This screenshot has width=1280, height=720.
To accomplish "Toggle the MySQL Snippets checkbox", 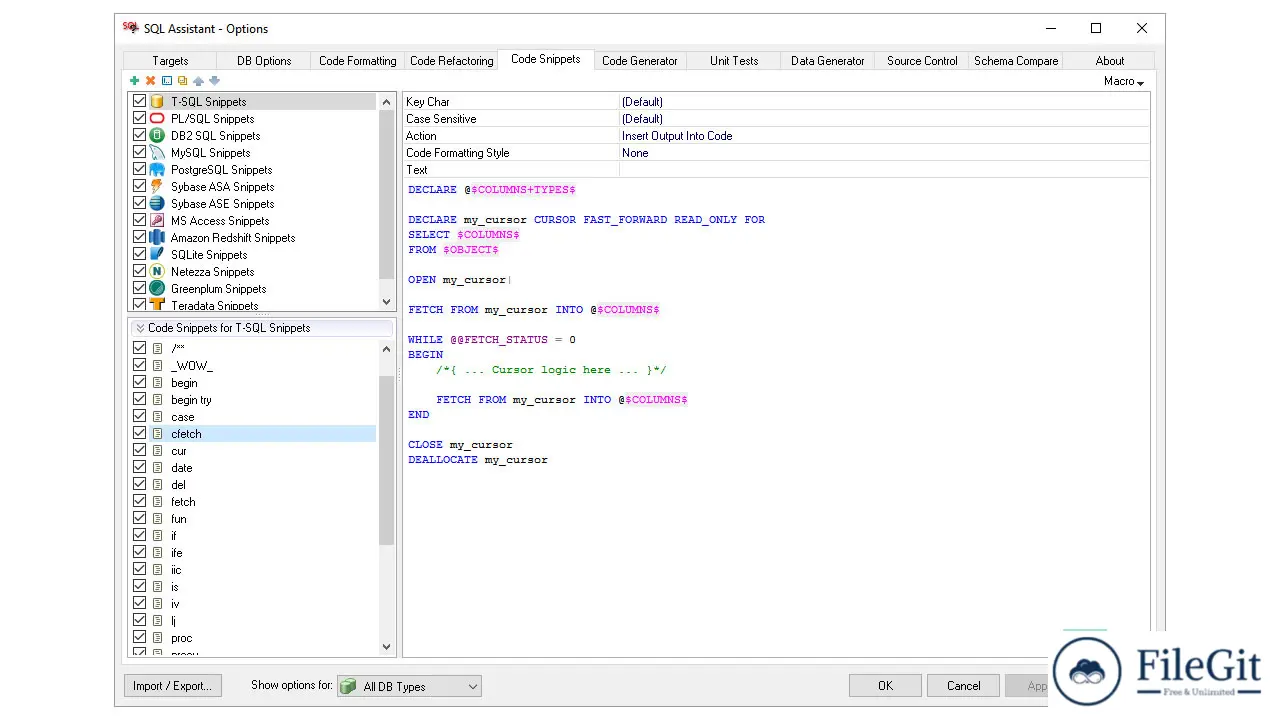I will point(140,153).
